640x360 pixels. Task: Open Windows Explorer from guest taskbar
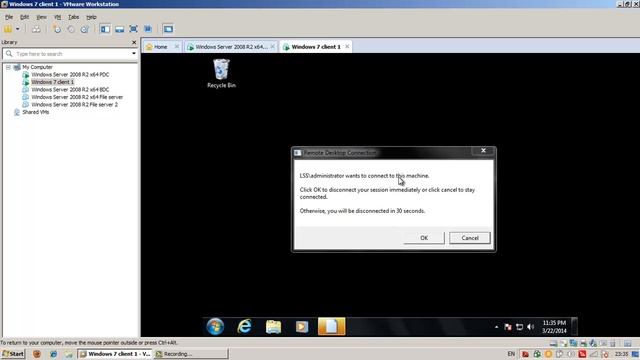pyautogui.click(x=273, y=327)
